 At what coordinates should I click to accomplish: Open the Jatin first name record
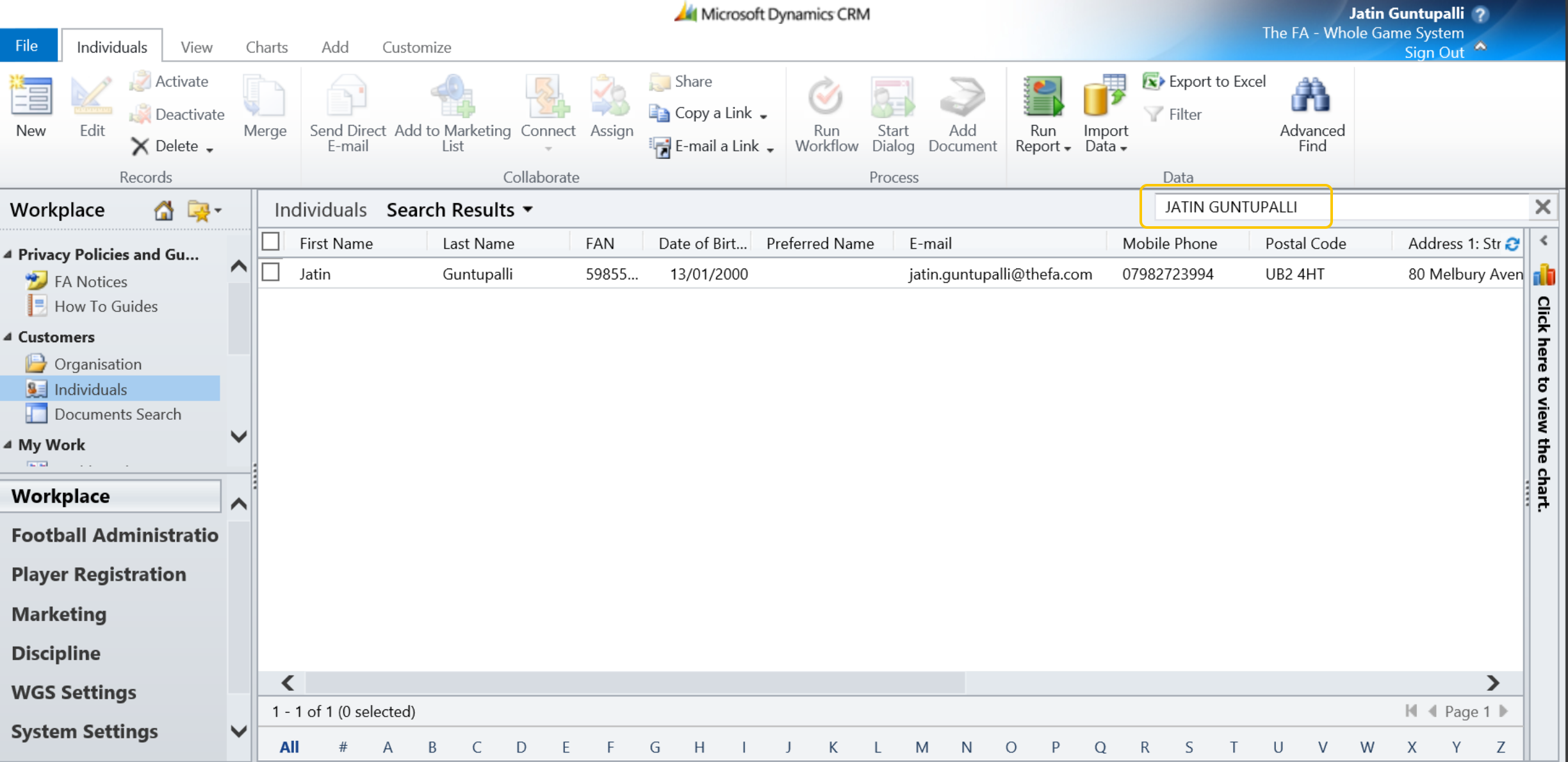315,274
